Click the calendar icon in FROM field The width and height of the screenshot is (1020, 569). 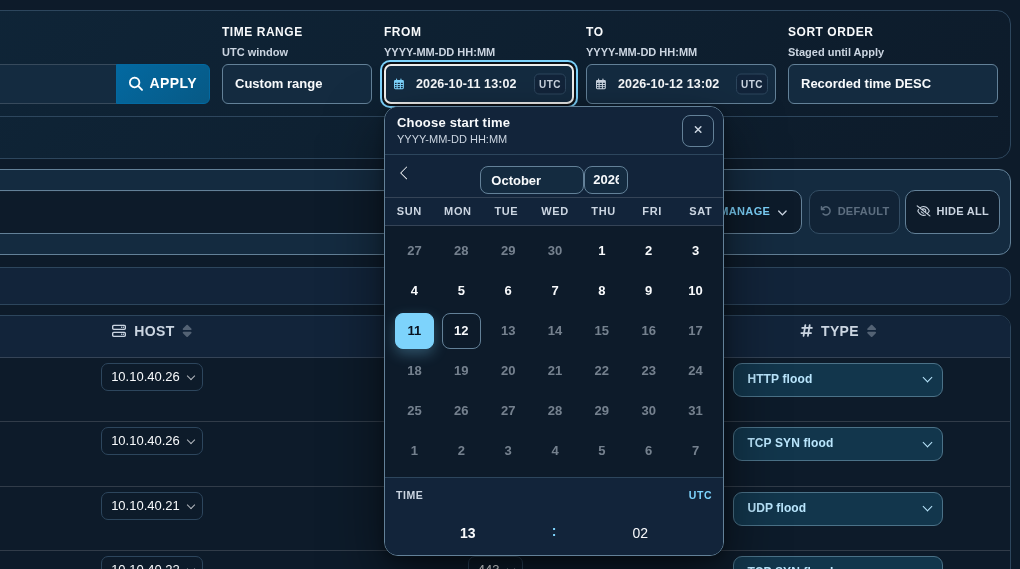[399, 84]
